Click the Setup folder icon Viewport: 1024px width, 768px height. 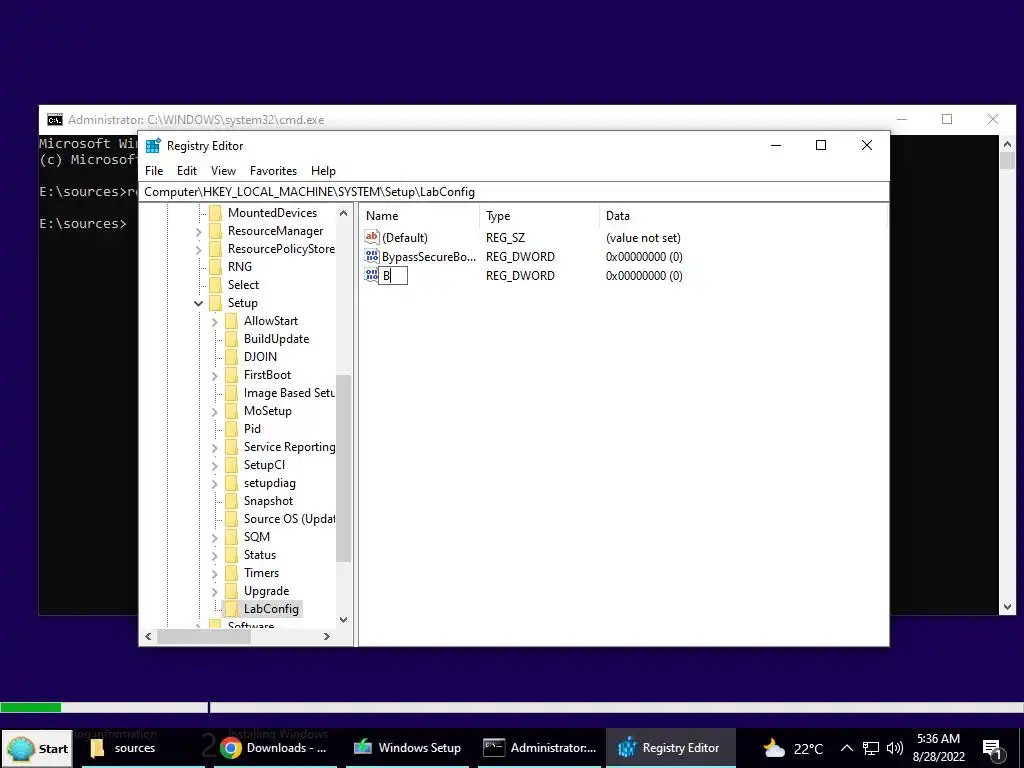pyautogui.click(x=215, y=303)
